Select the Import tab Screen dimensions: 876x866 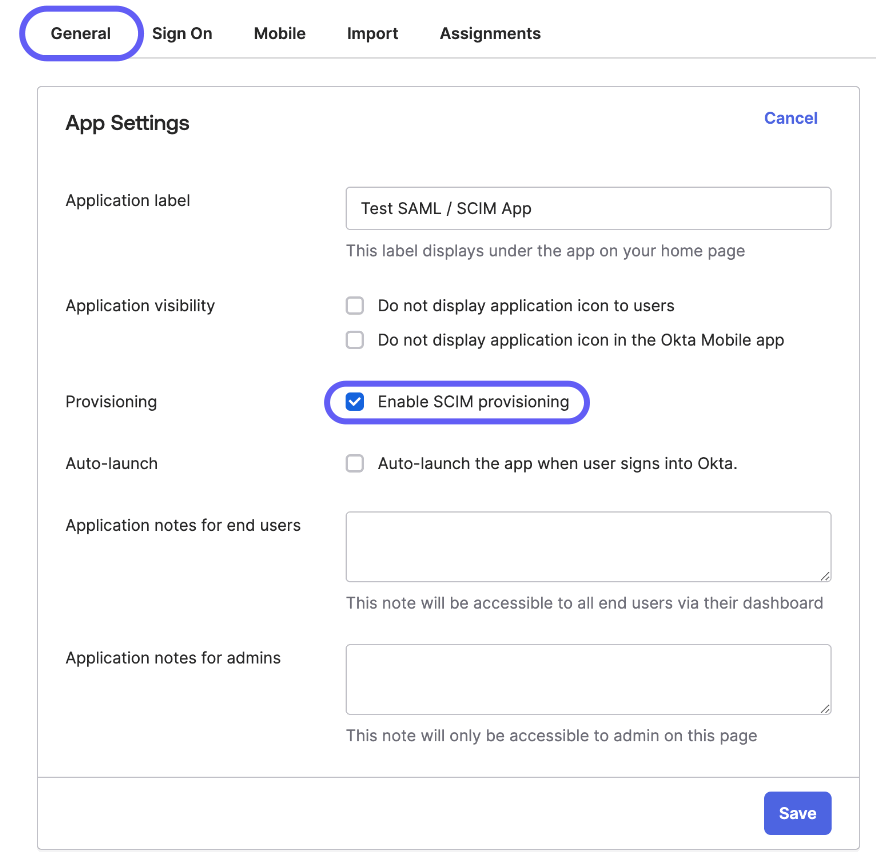click(372, 33)
